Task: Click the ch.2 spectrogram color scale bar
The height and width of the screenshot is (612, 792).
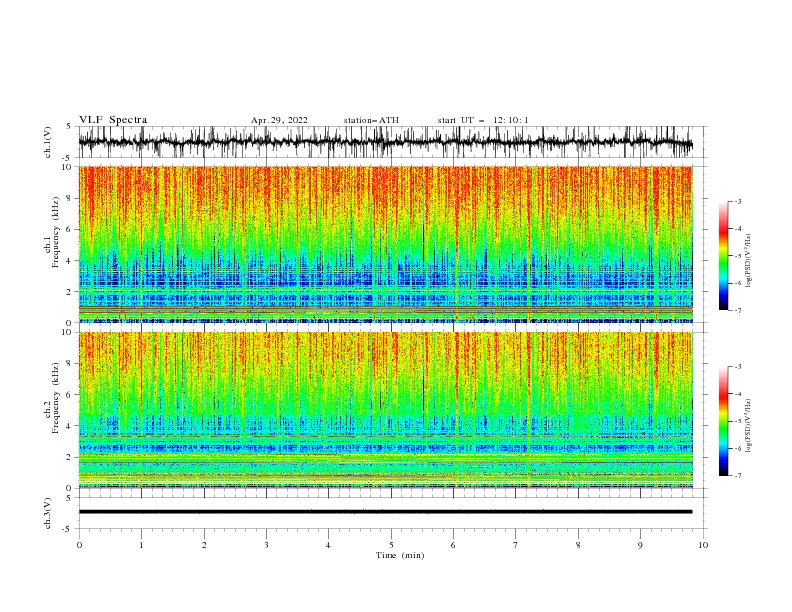Action: (724, 421)
